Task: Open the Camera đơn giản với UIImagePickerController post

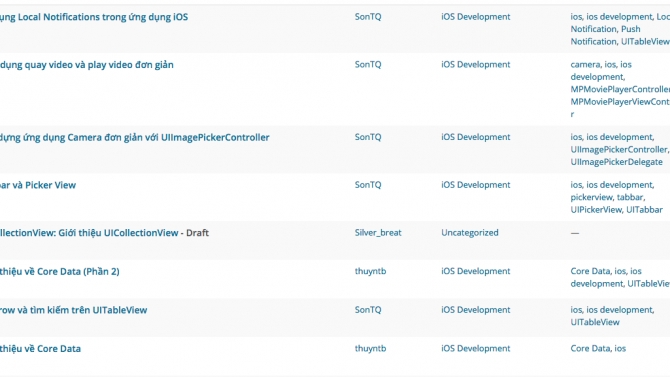Action: pyautogui.click(x=135, y=138)
